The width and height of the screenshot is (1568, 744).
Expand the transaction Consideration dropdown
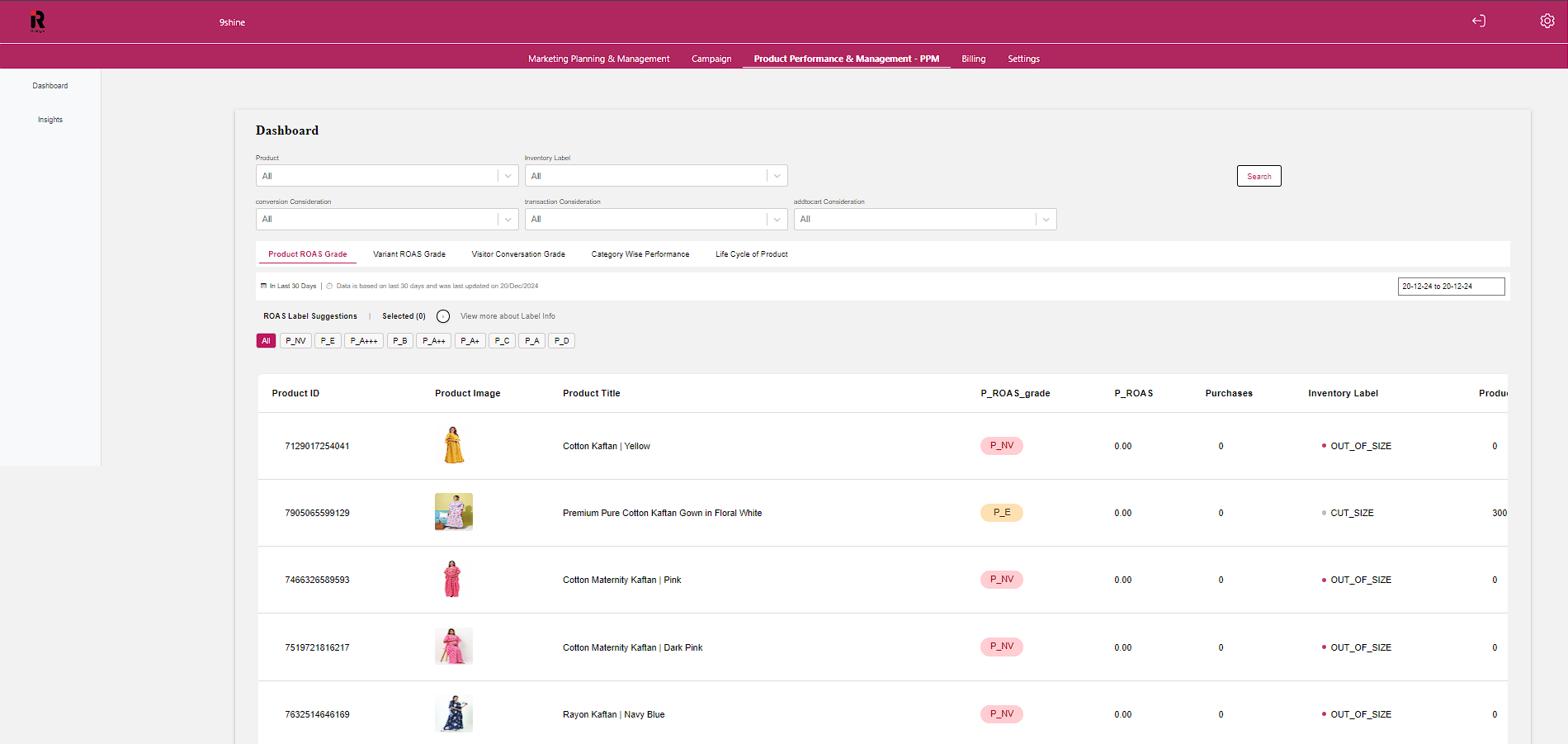656,219
